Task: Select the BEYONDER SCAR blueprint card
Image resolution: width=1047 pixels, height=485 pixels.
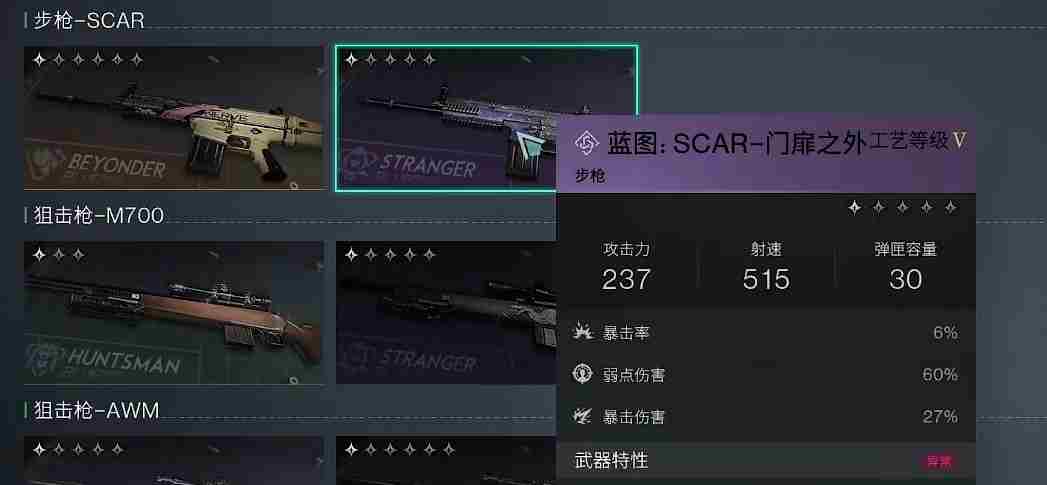Action: (174, 118)
